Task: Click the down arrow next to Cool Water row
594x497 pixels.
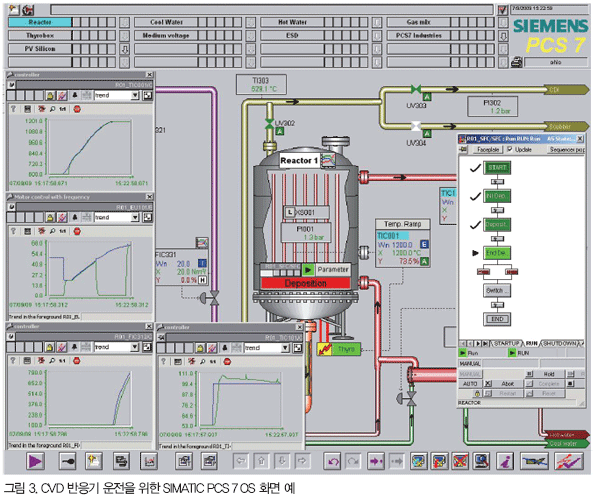Action: 250,22
